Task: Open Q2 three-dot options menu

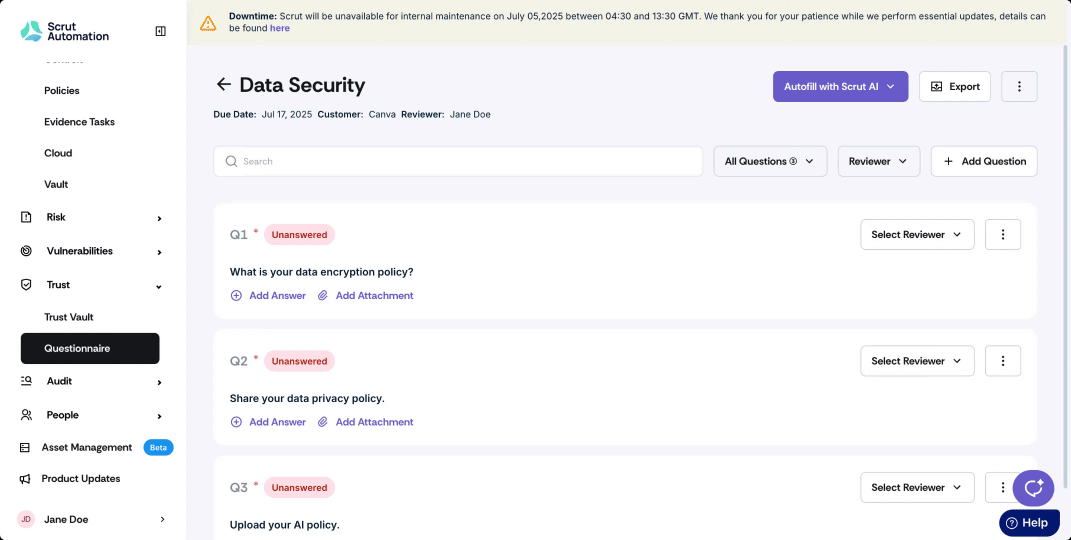Action: (x=1003, y=360)
